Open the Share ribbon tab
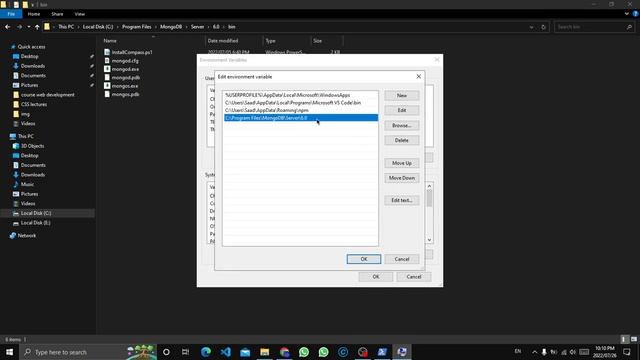 tap(57, 14)
